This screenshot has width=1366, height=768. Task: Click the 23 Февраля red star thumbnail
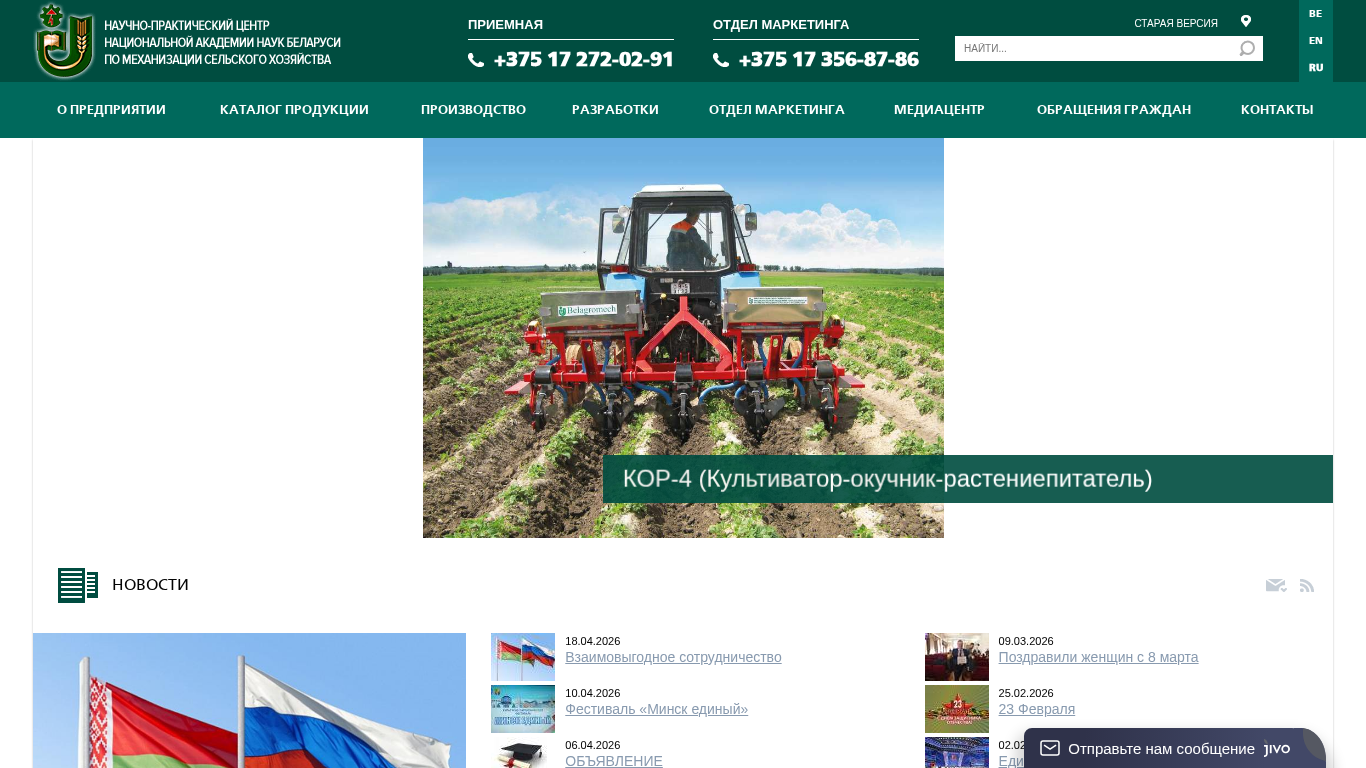click(957, 709)
